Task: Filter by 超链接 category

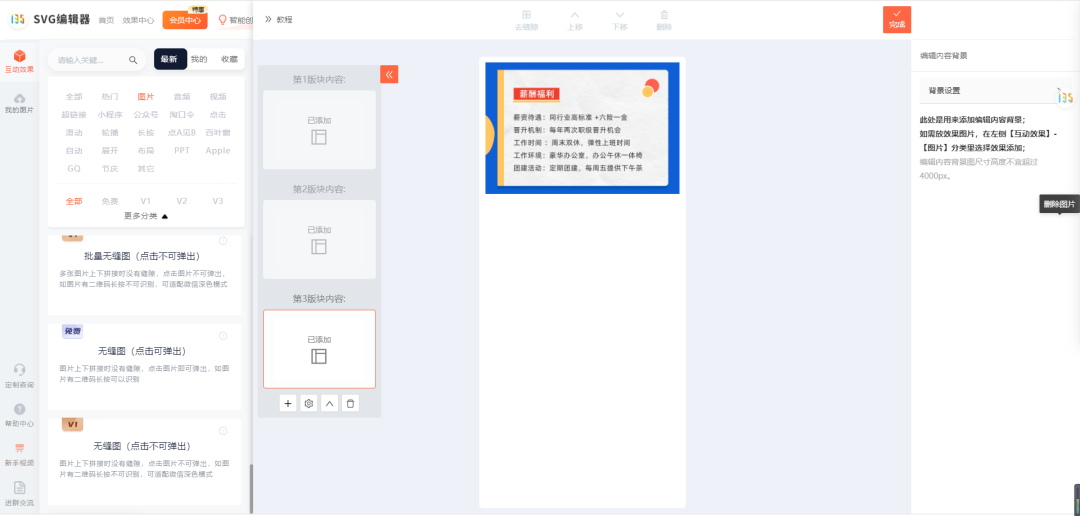Action: coord(74,114)
